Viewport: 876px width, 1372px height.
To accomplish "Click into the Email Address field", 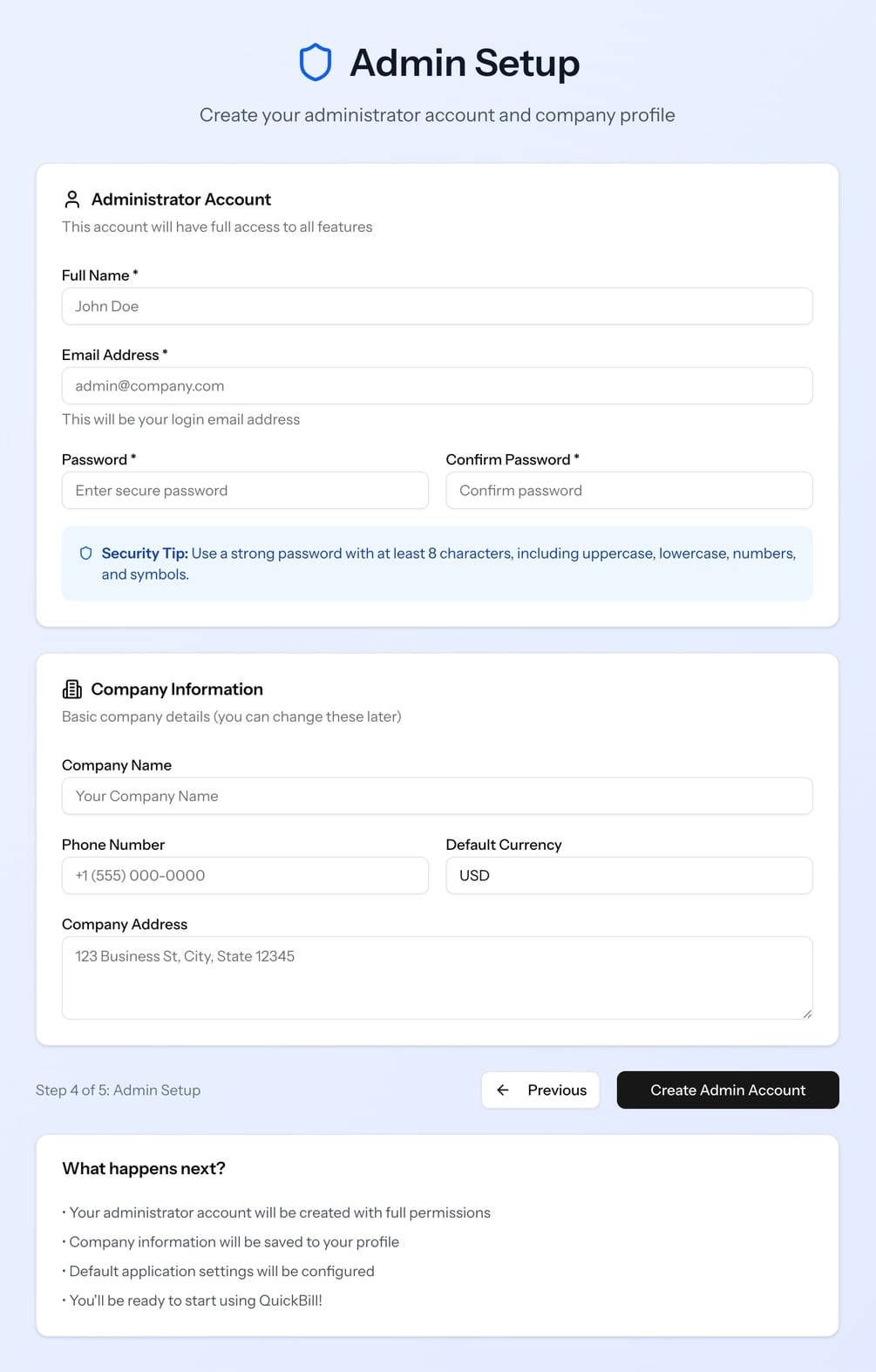I will click(437, 386).
